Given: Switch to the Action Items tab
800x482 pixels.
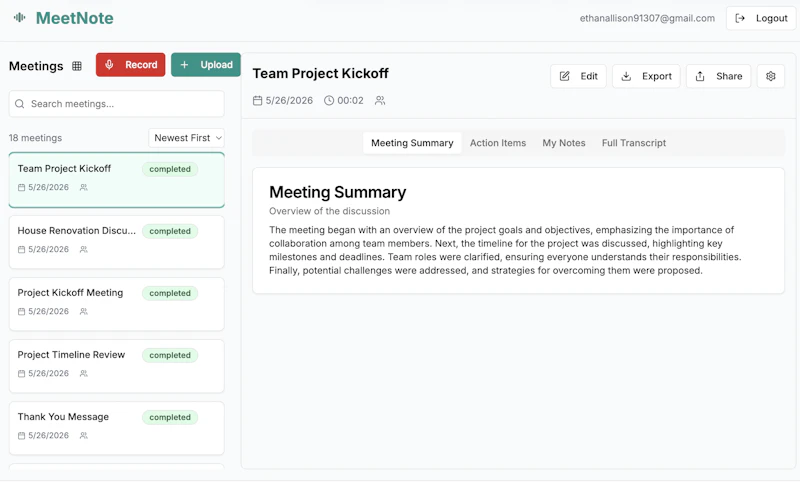Looking at the screenshot, I should click(x=498, y=143).
